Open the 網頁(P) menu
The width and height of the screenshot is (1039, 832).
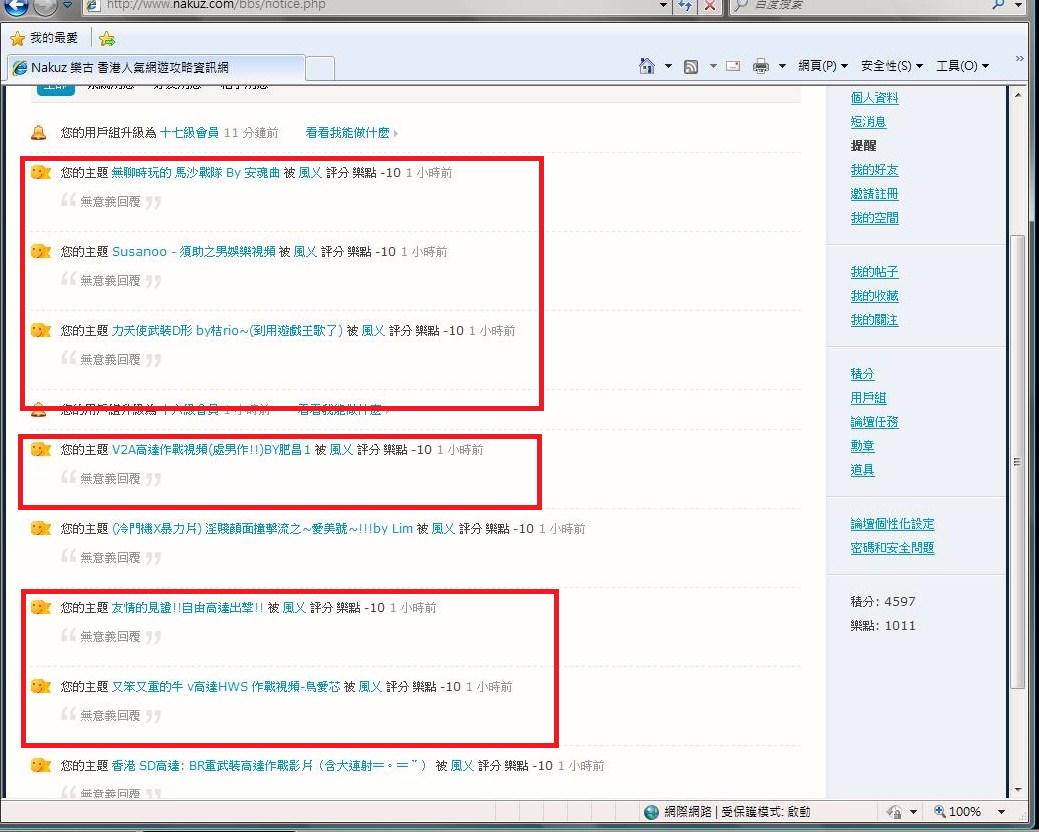pos(822,66)
